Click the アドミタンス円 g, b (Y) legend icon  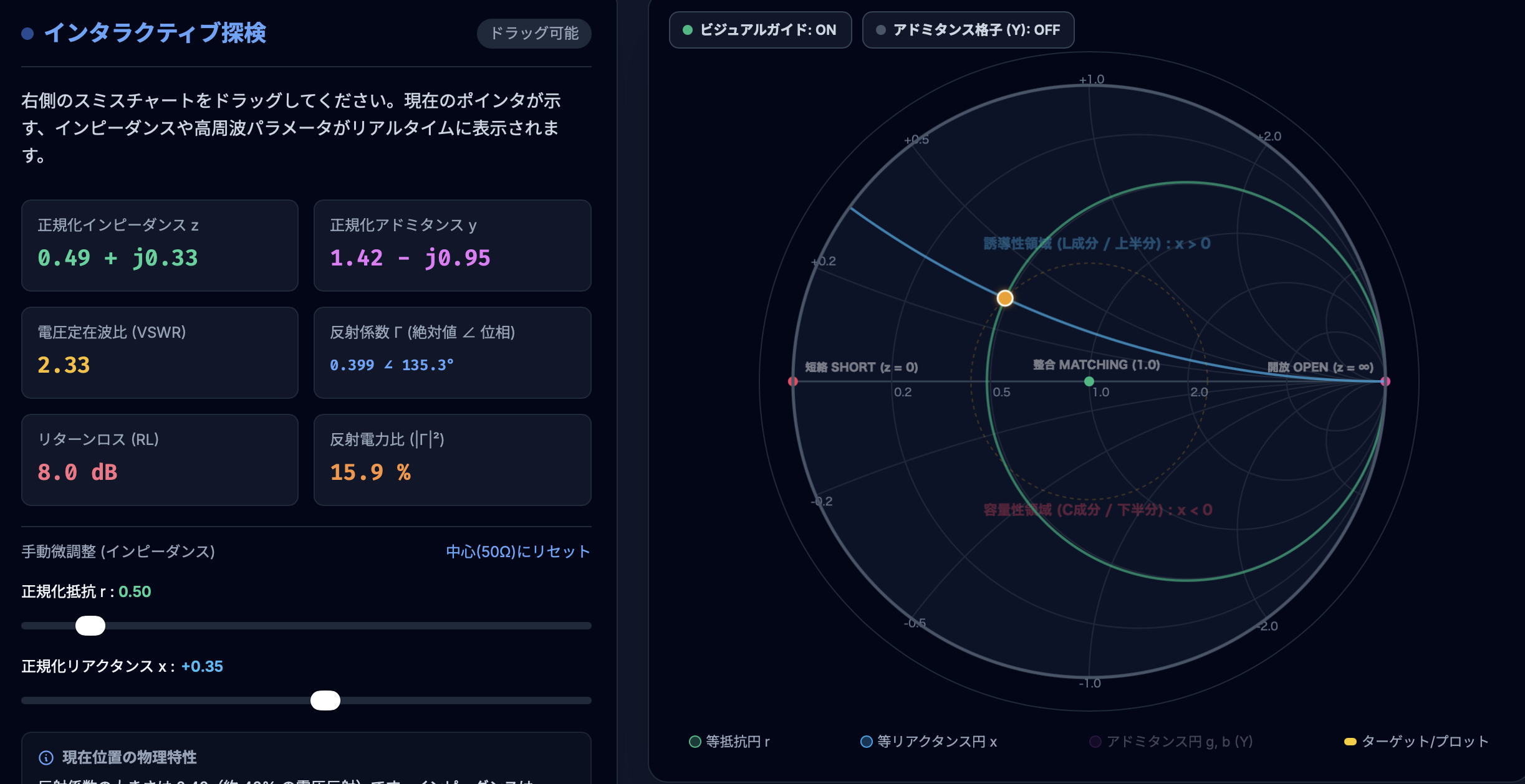click(x=1095, y=742)
